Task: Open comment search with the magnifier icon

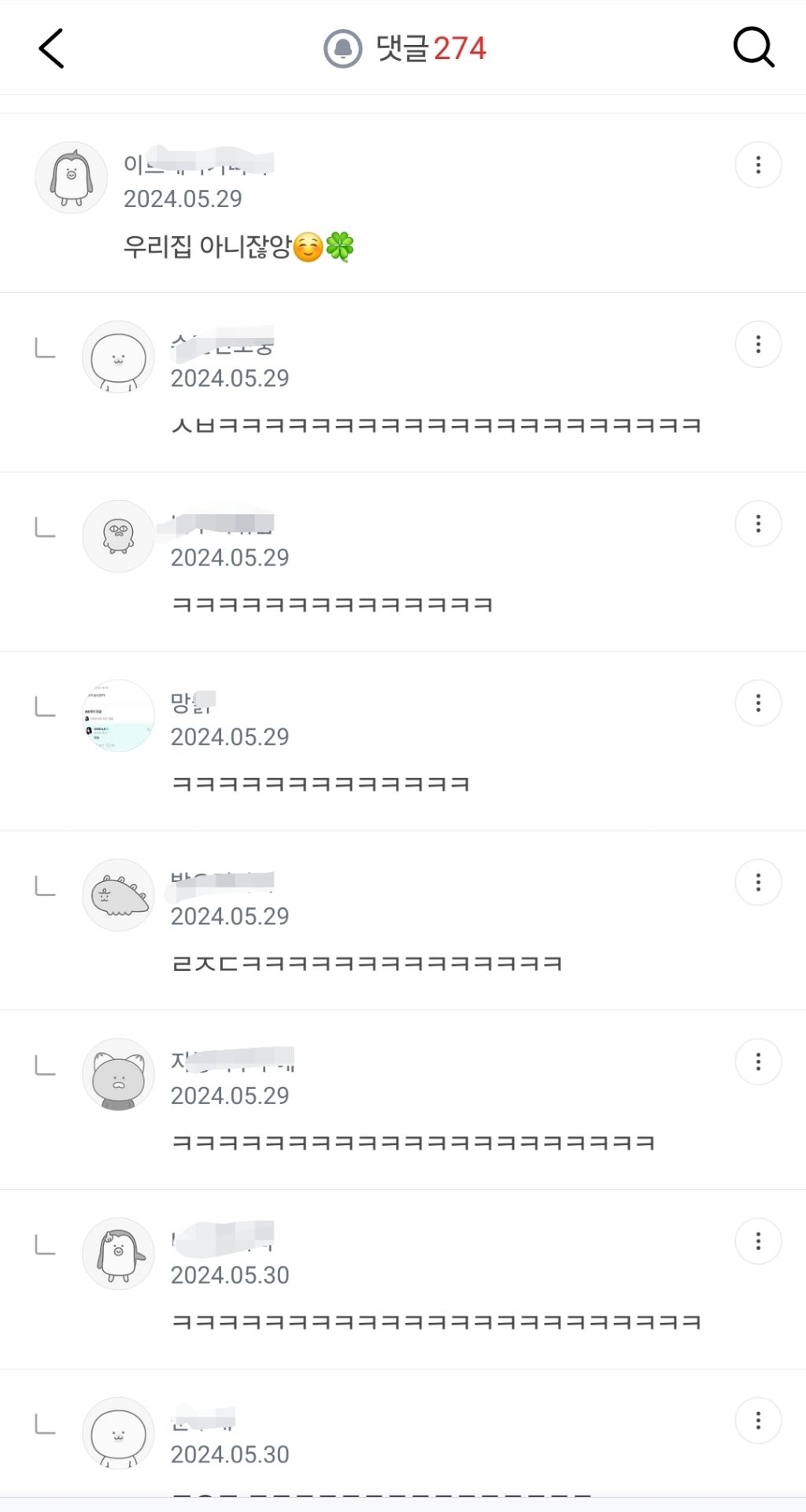Action: coord(753,49)
